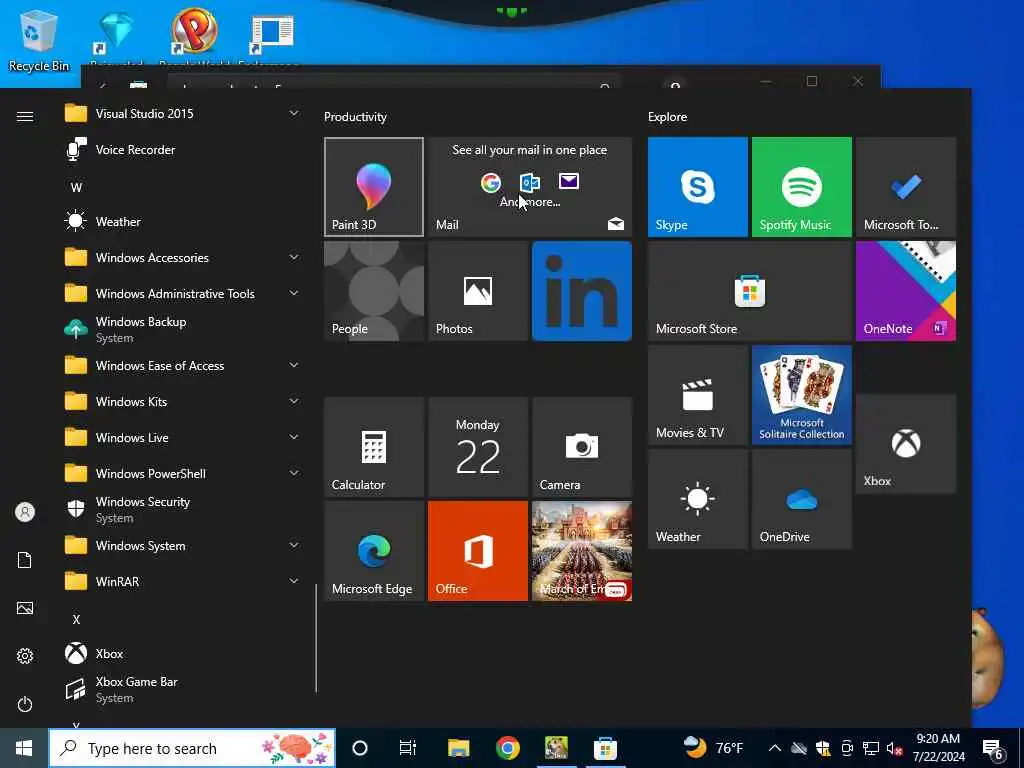The image size is (1024, 768).
Task: Launch the OneNote tile
Action: click(906, 291)
